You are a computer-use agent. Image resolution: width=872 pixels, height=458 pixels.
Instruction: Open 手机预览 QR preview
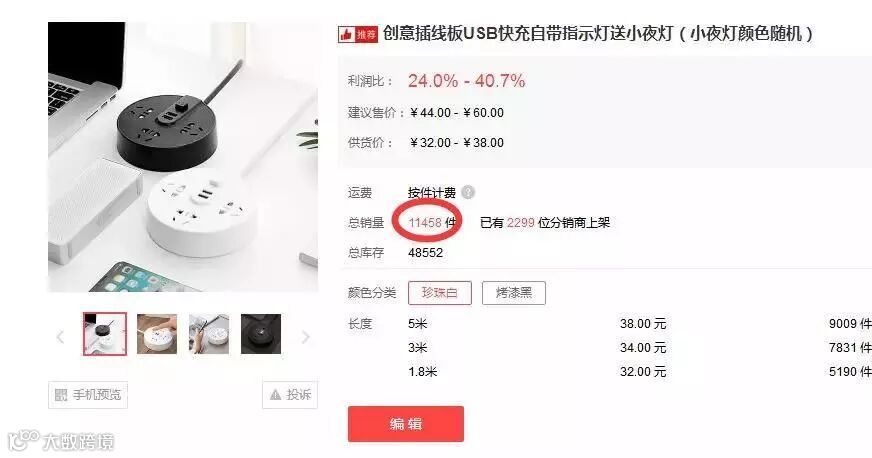coord(88,395)
